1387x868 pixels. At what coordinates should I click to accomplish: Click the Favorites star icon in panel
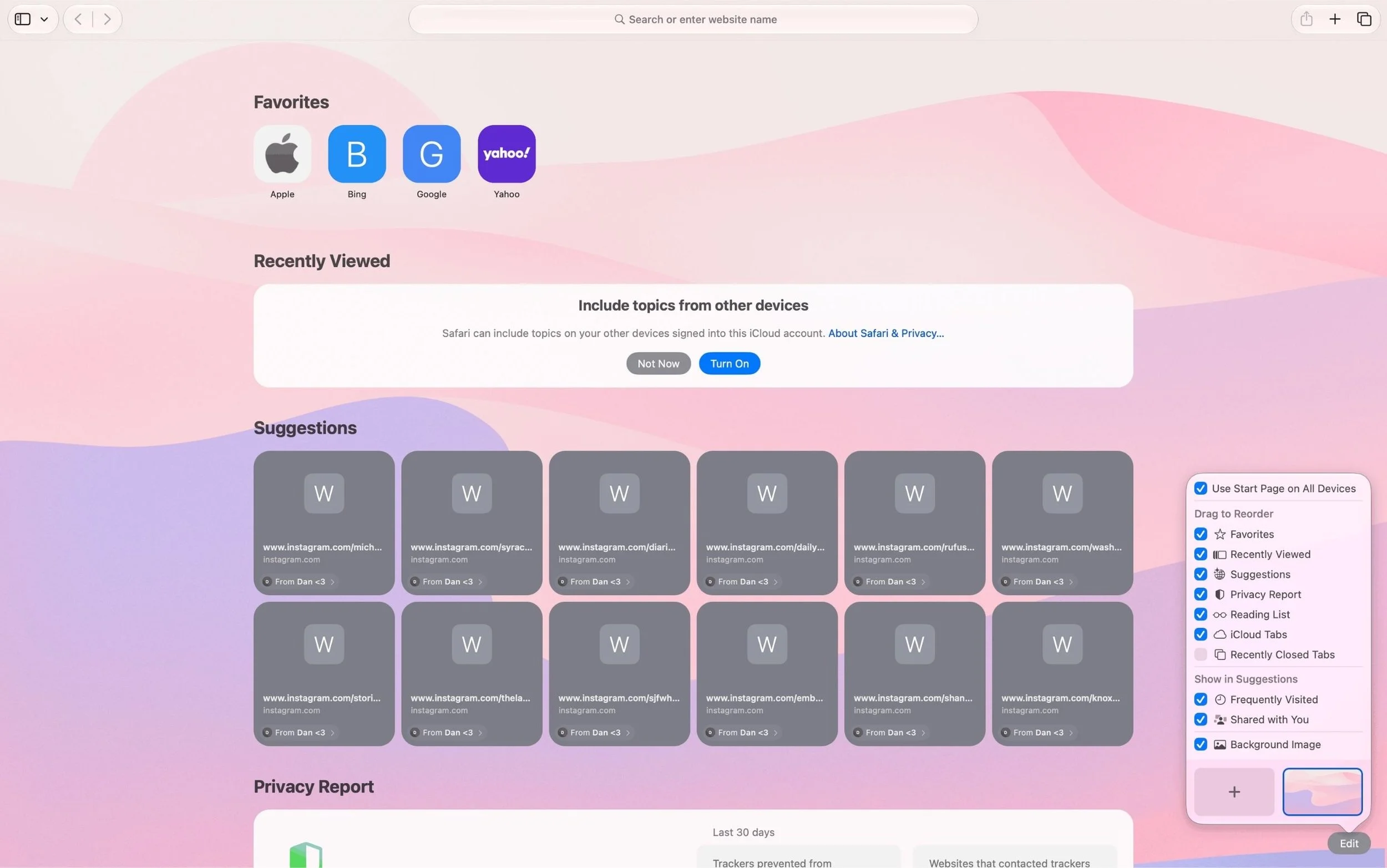tap(1220, 534)
